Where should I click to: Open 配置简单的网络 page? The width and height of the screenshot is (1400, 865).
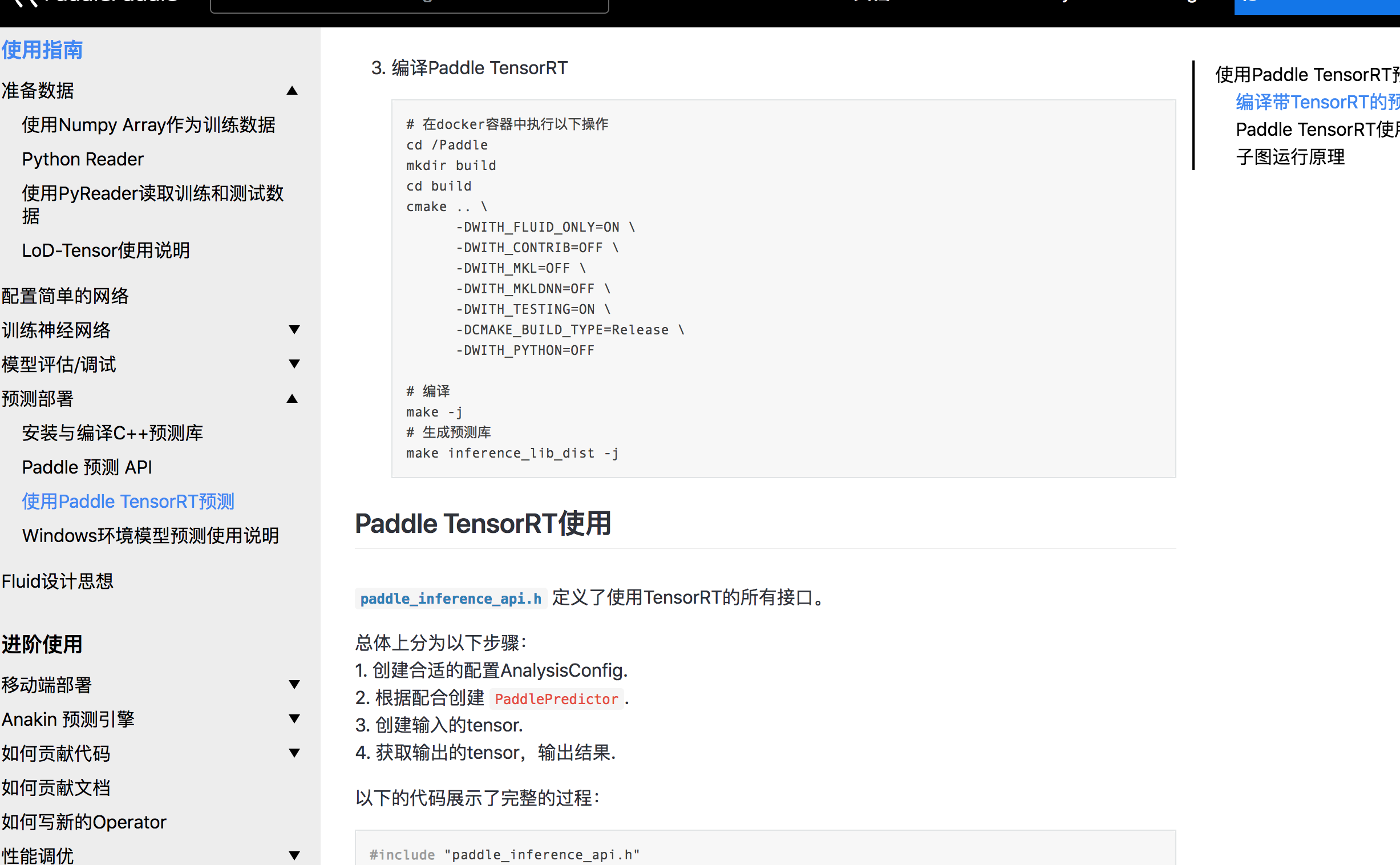point(65,296)
